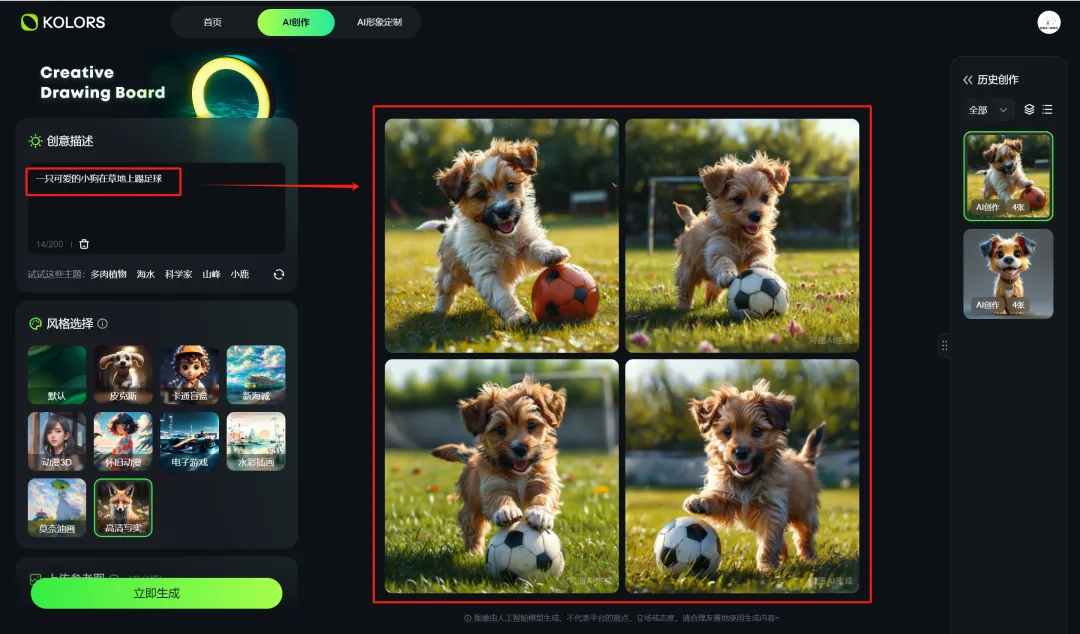1080x634 pixels.
Task: Open the AI形象定制 tab
Action: coord(380,22)
